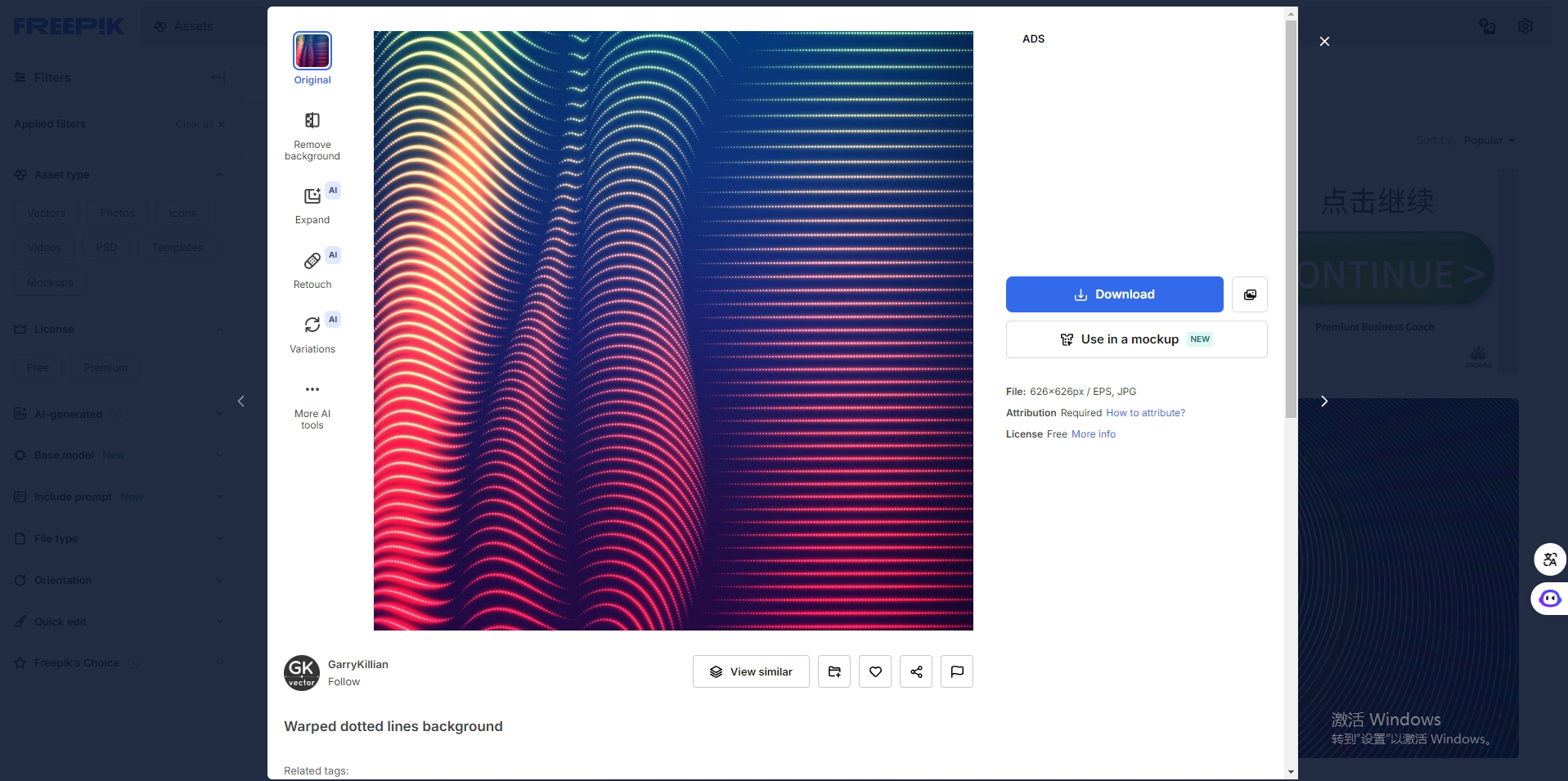1568x781 pixels.
Task: Select the PSD asset type filter
Action: (x=106, y=248)
